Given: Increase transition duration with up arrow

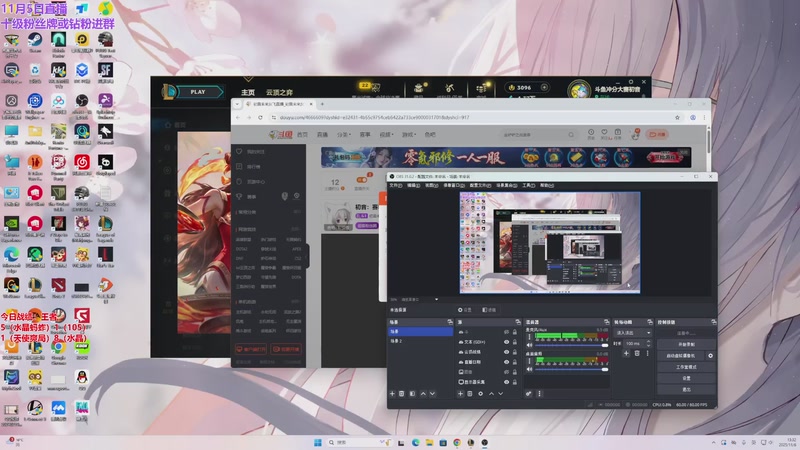Looking at the screenshot, I should (x=648, y=342).
